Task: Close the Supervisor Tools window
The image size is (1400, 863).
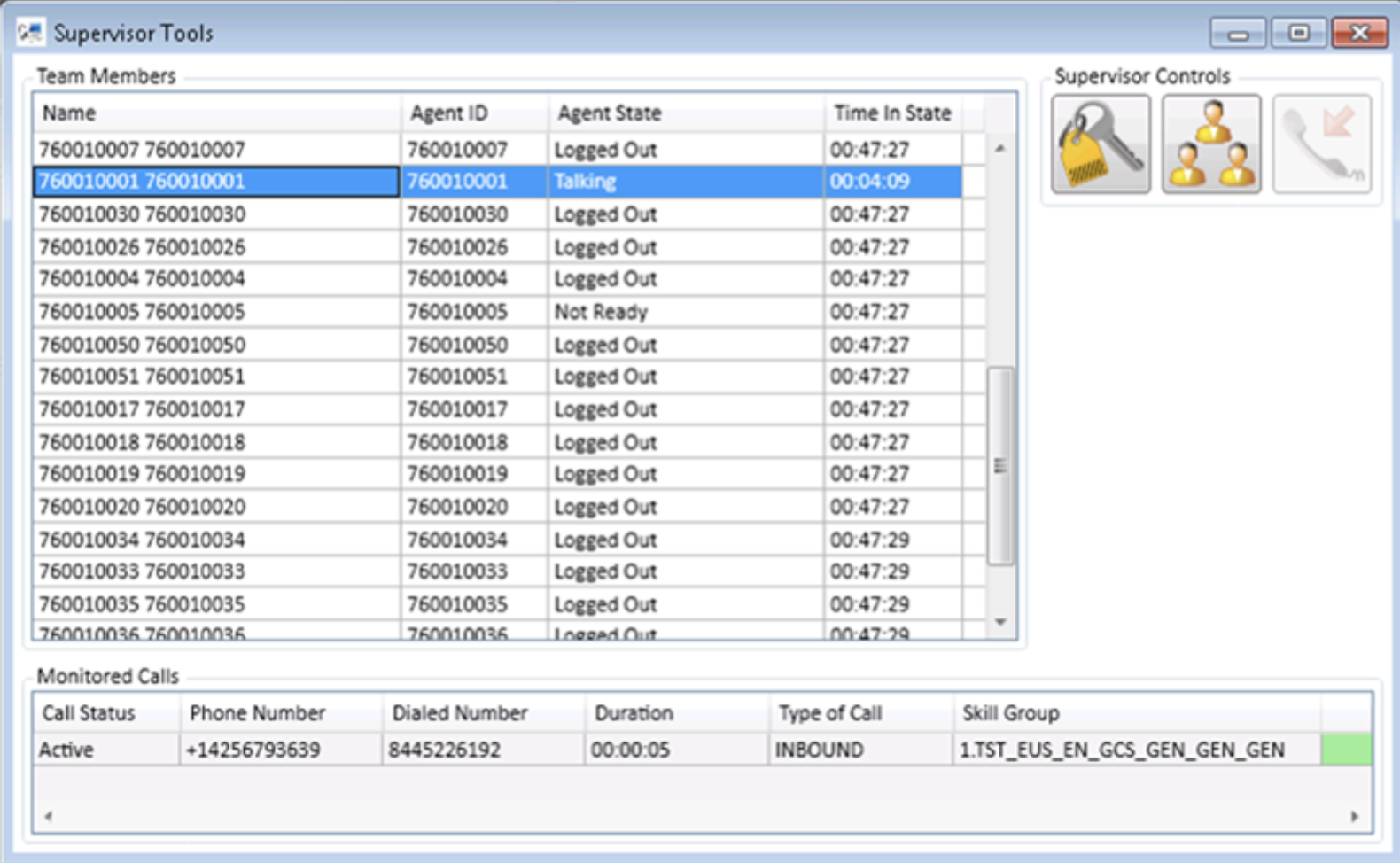Action: click(x=1359, y=34)
